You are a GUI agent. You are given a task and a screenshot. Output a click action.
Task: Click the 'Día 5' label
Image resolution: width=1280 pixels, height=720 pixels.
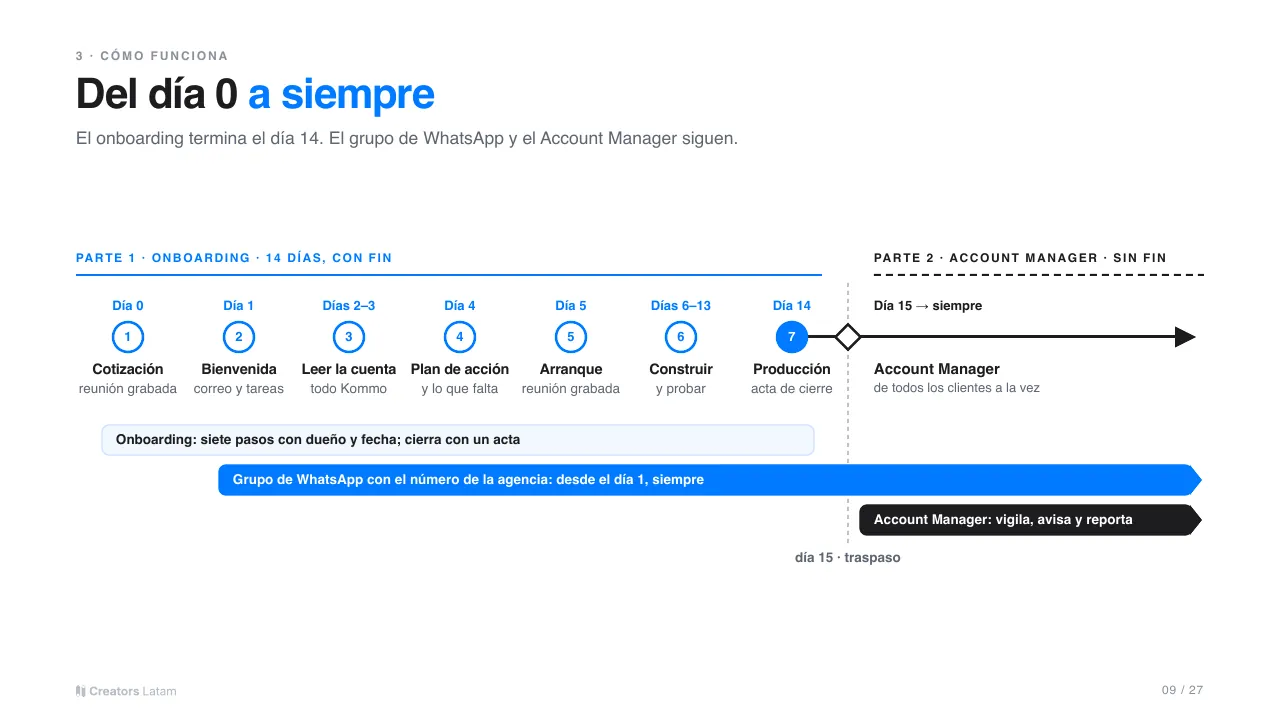(571, 306)
